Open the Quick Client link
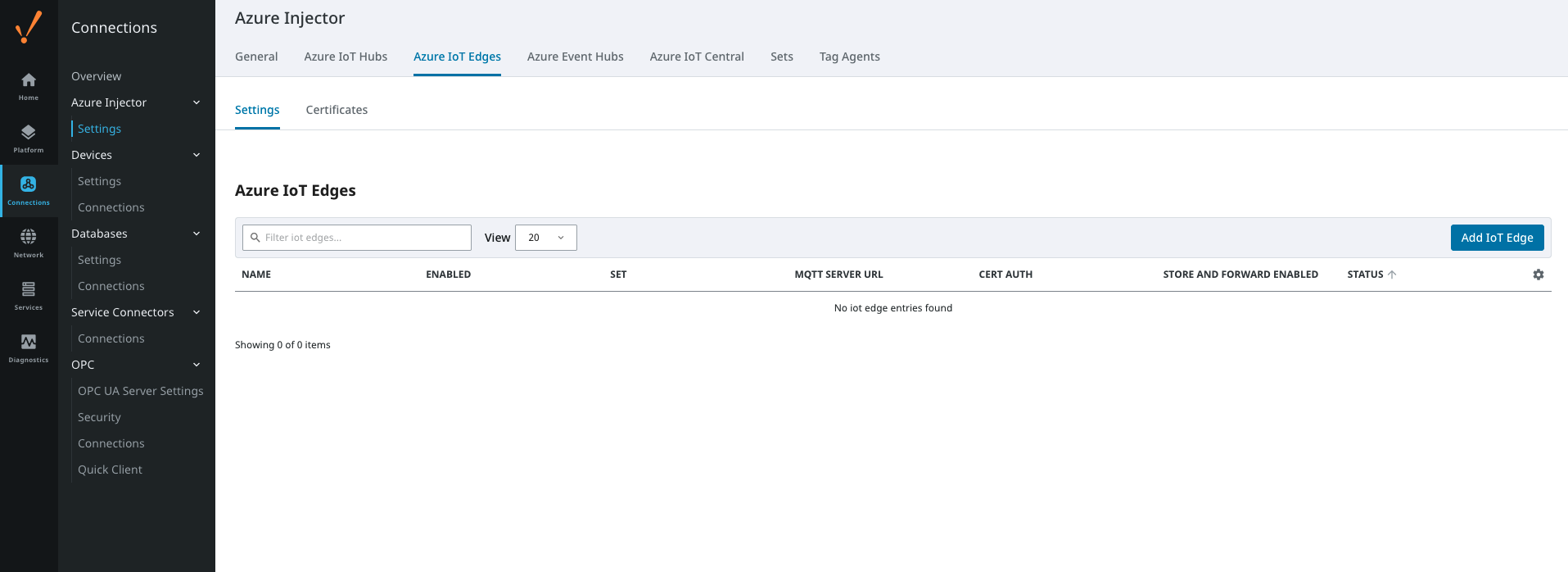This screenshot has height=572, width=1568. pyautogui.click(x=110, y=470)
